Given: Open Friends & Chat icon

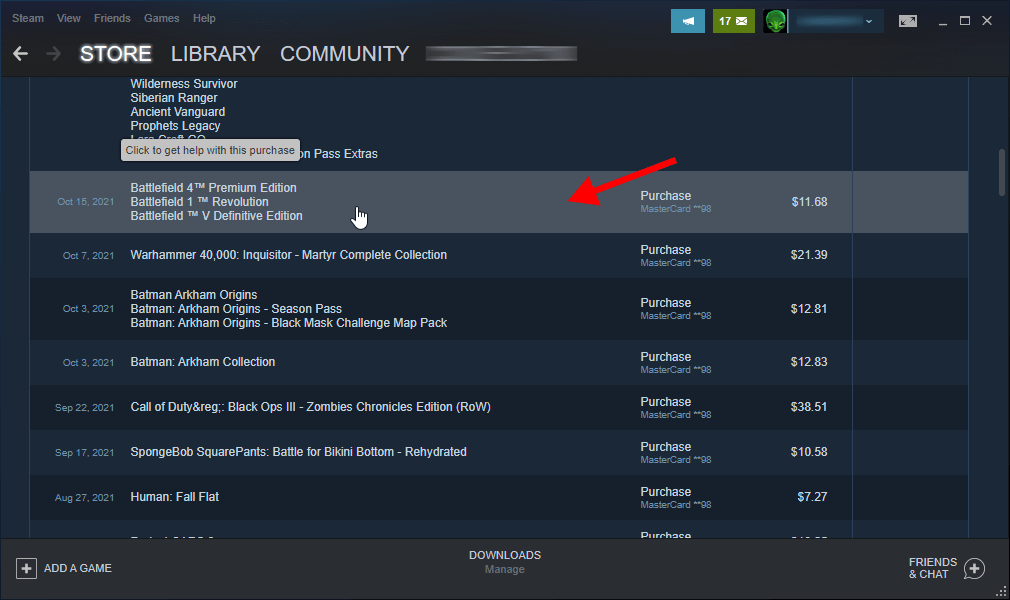Looking at the screenshot, I should tap(974, 568).
